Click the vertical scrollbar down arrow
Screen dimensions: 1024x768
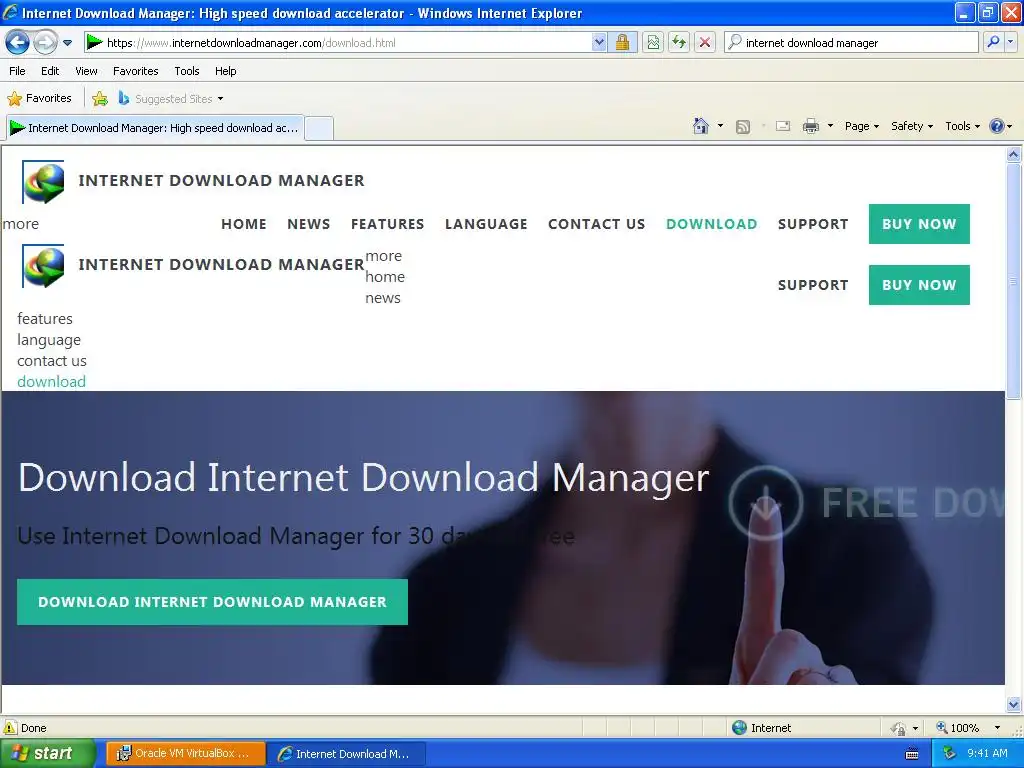pyautogui.click(x=1014, y=704)
